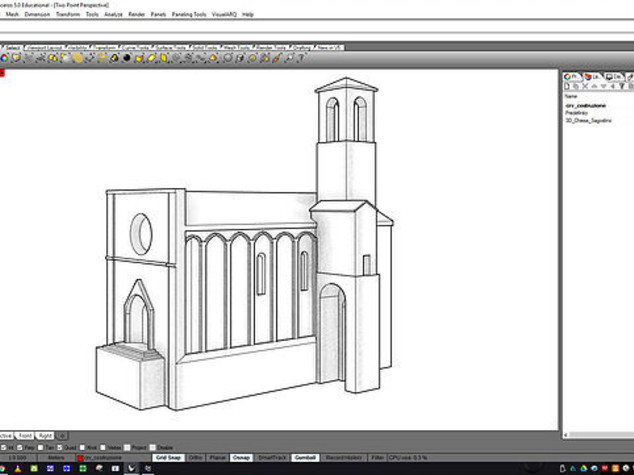The width and height of the screenshot is (634, 475).
Task: Click the gray circle outline toolbar icon
Action: [228, 58]
